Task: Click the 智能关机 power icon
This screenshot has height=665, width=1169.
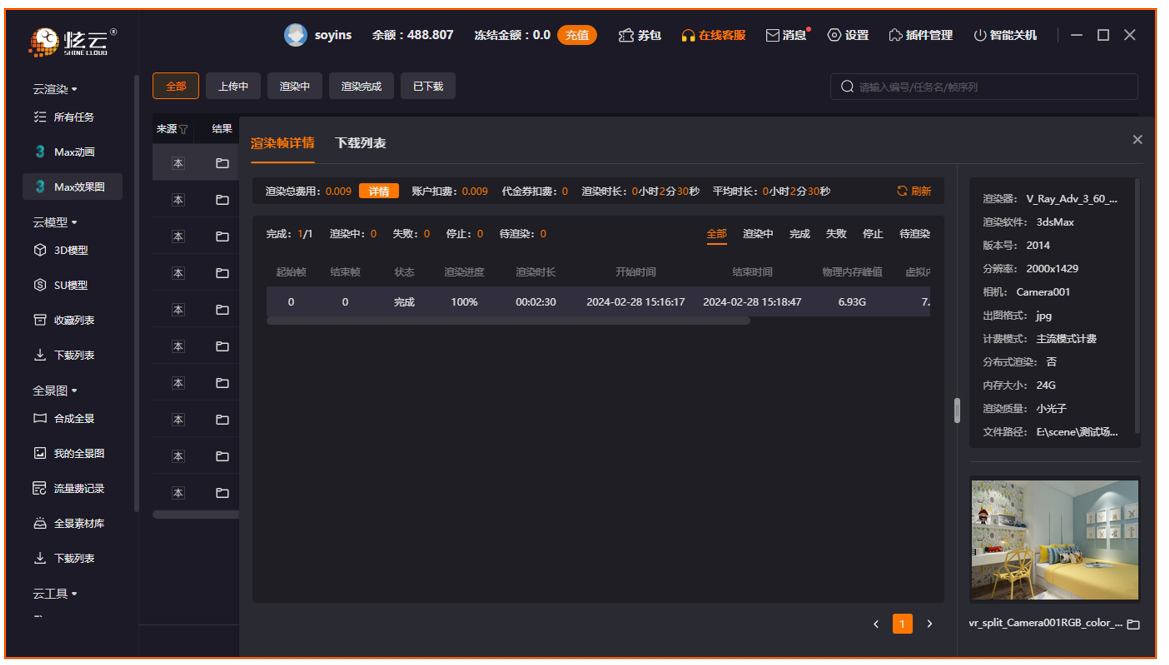Action: coord(980,35)
